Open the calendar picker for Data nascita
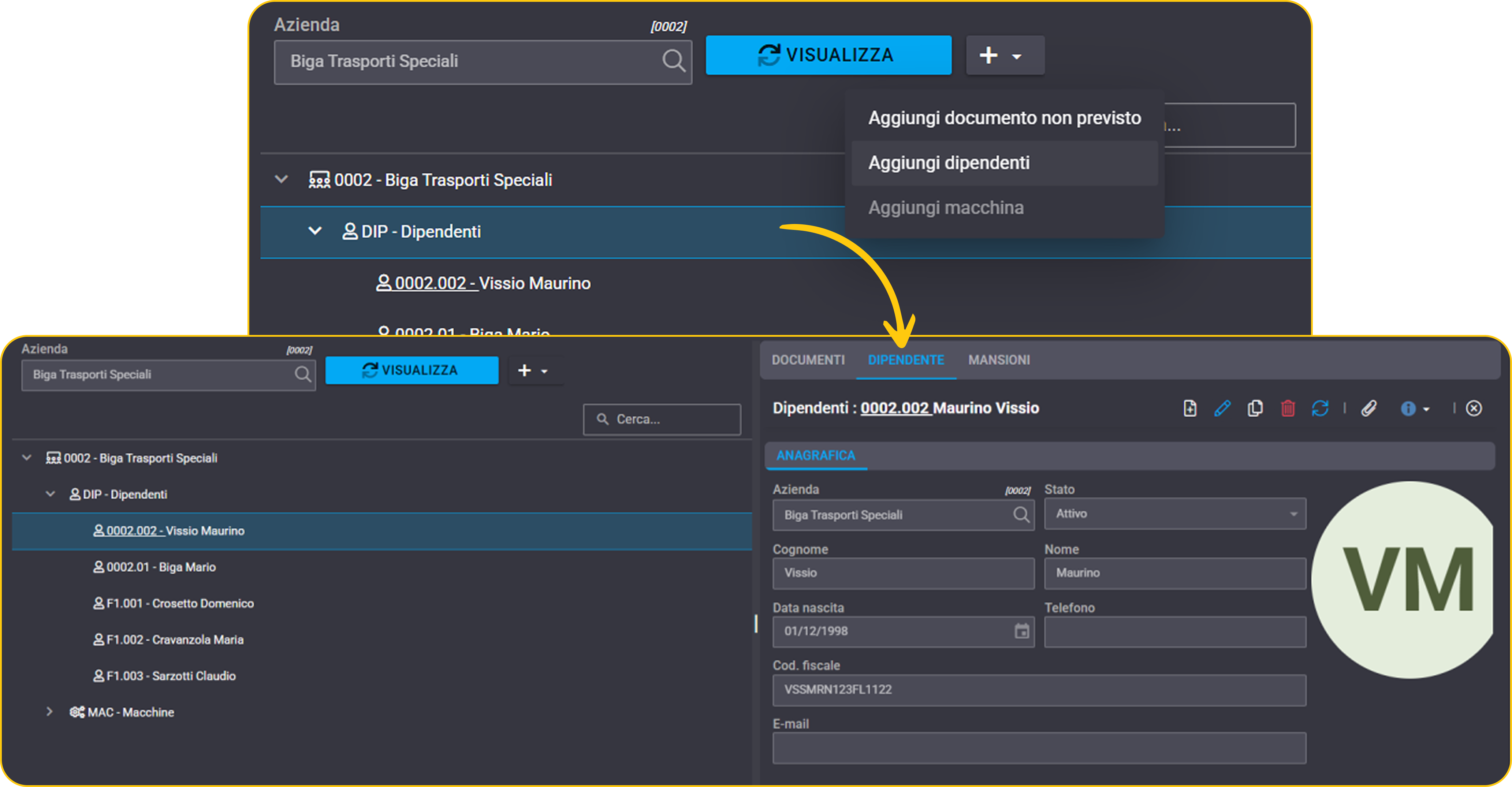 [1022, 631]
